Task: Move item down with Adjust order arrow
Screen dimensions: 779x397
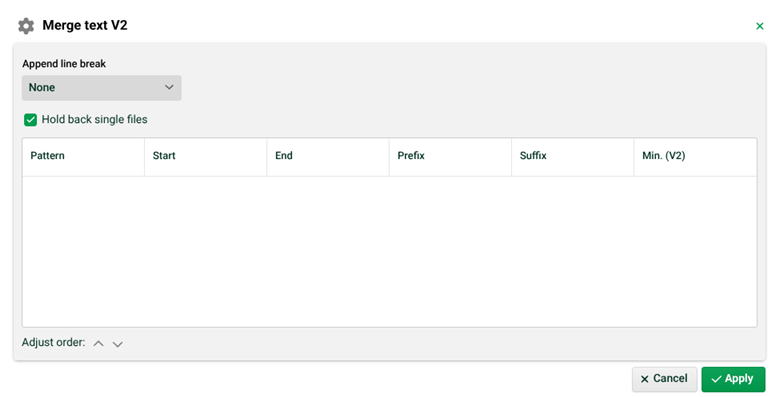Action: coord(117,344)
